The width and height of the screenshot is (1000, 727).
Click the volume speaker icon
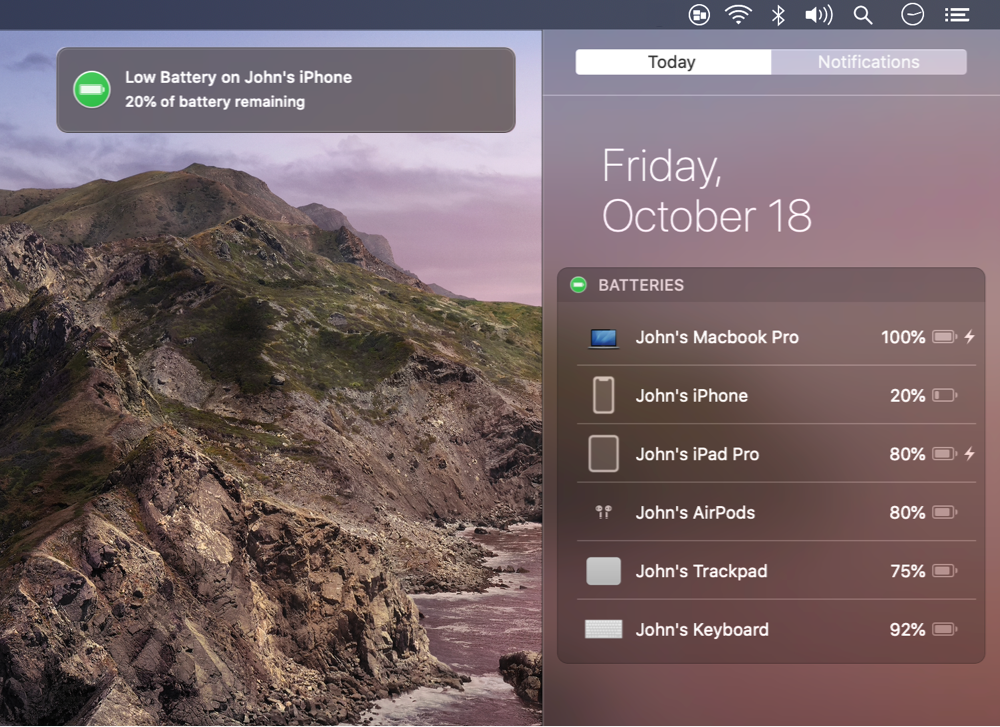pyautogui.click(x=818, y=15)
